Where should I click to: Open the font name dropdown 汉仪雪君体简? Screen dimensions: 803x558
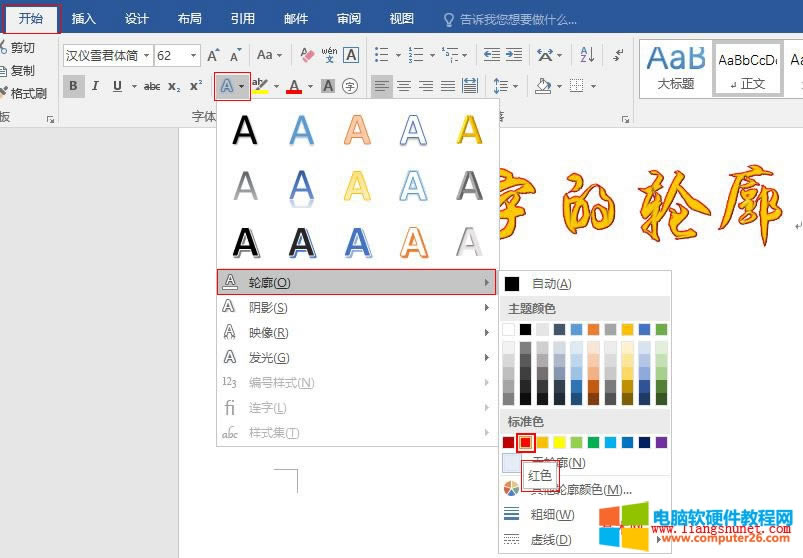click(x=147, y=56)
